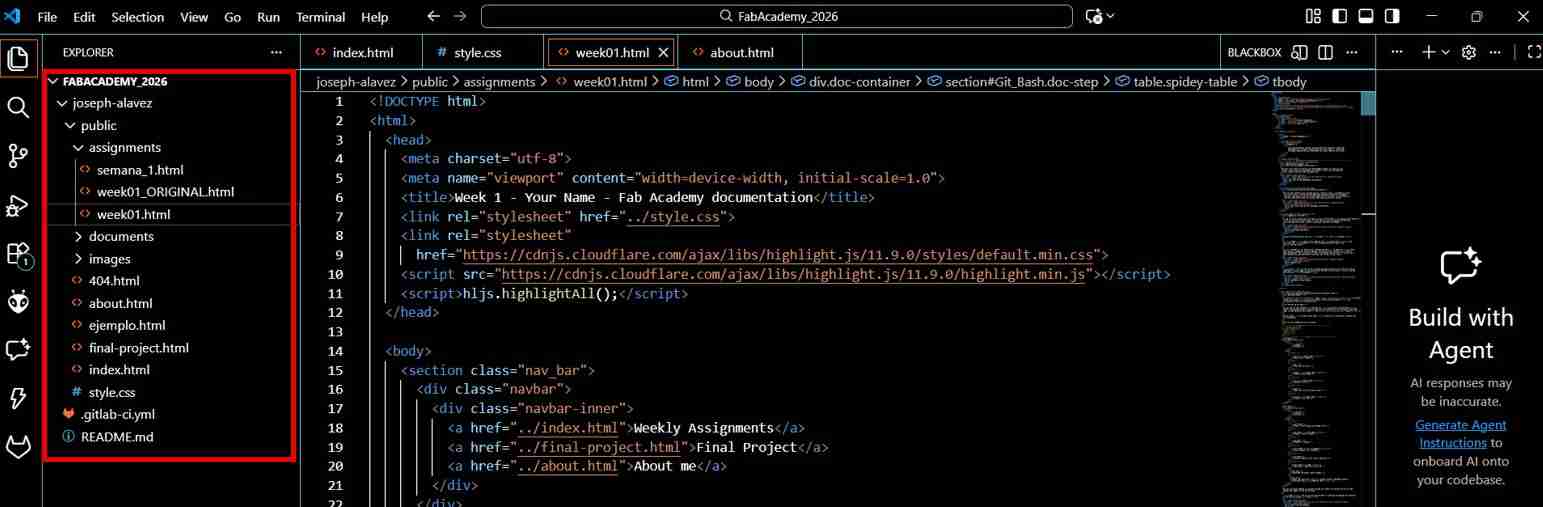Open the Edit menu
1543x507 pixels.
84,17
